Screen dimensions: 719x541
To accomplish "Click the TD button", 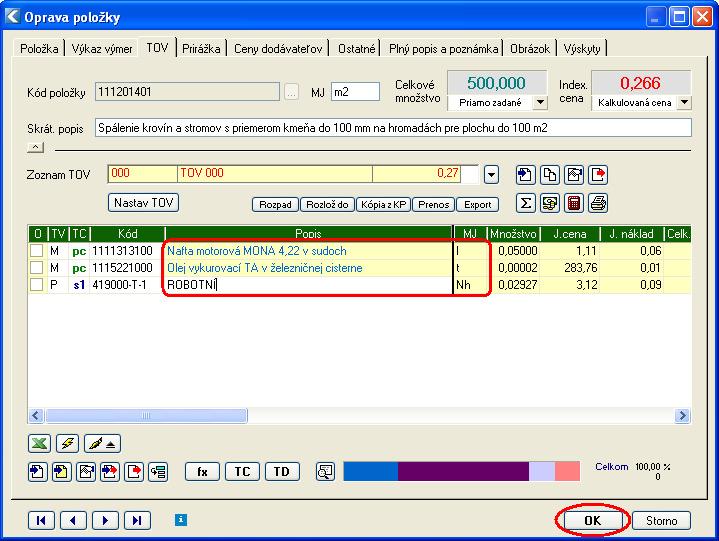I will (282, 471).
